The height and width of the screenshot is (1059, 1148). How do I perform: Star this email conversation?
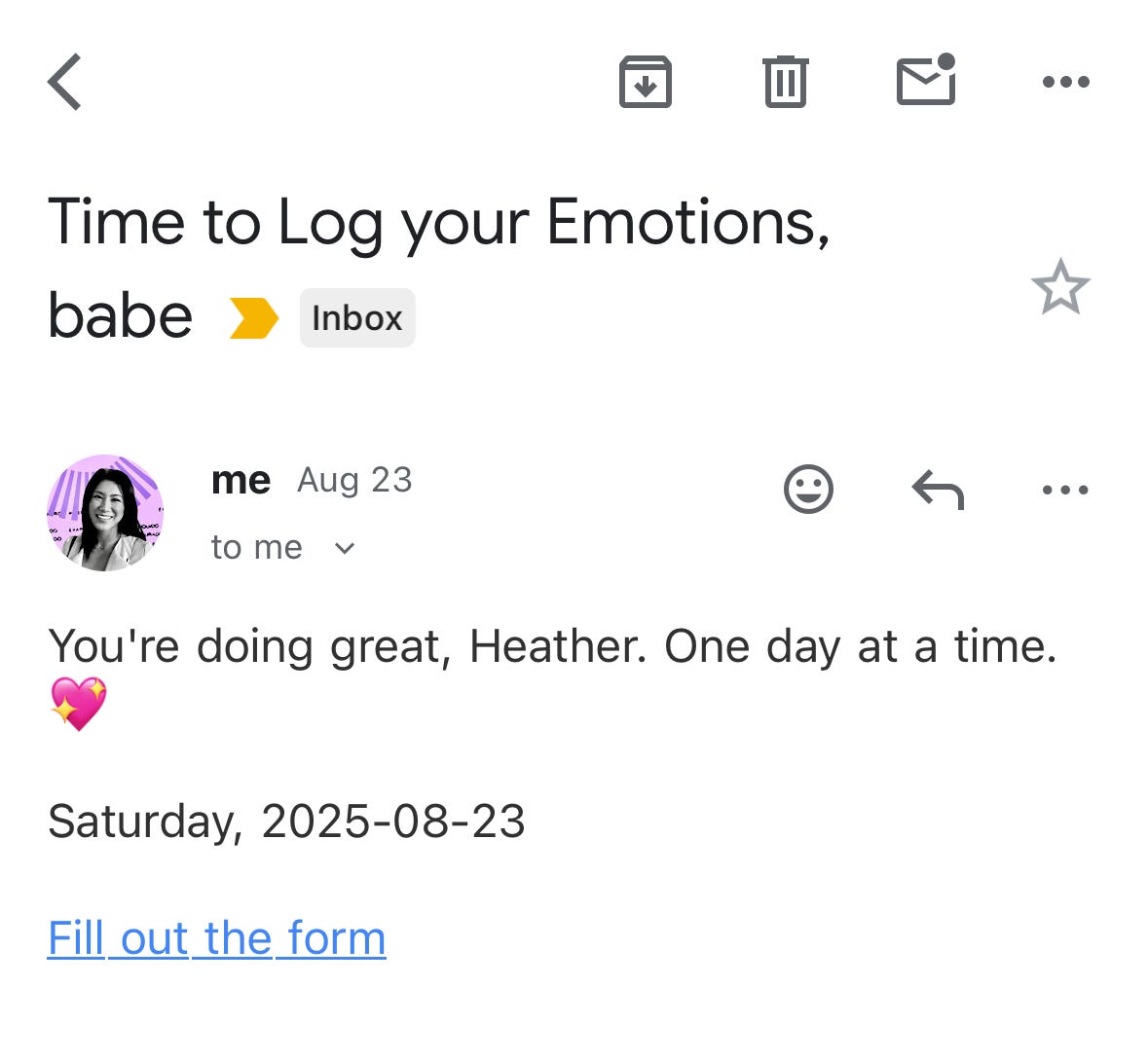[x=1060, y=286]
